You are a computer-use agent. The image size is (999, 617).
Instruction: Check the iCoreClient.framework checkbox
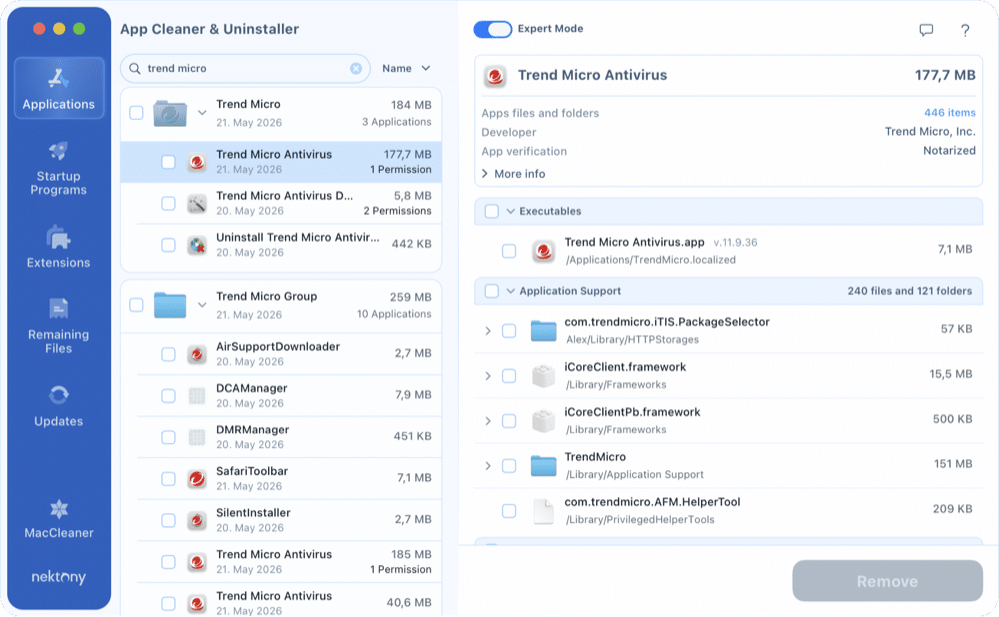tap(508, 375)
